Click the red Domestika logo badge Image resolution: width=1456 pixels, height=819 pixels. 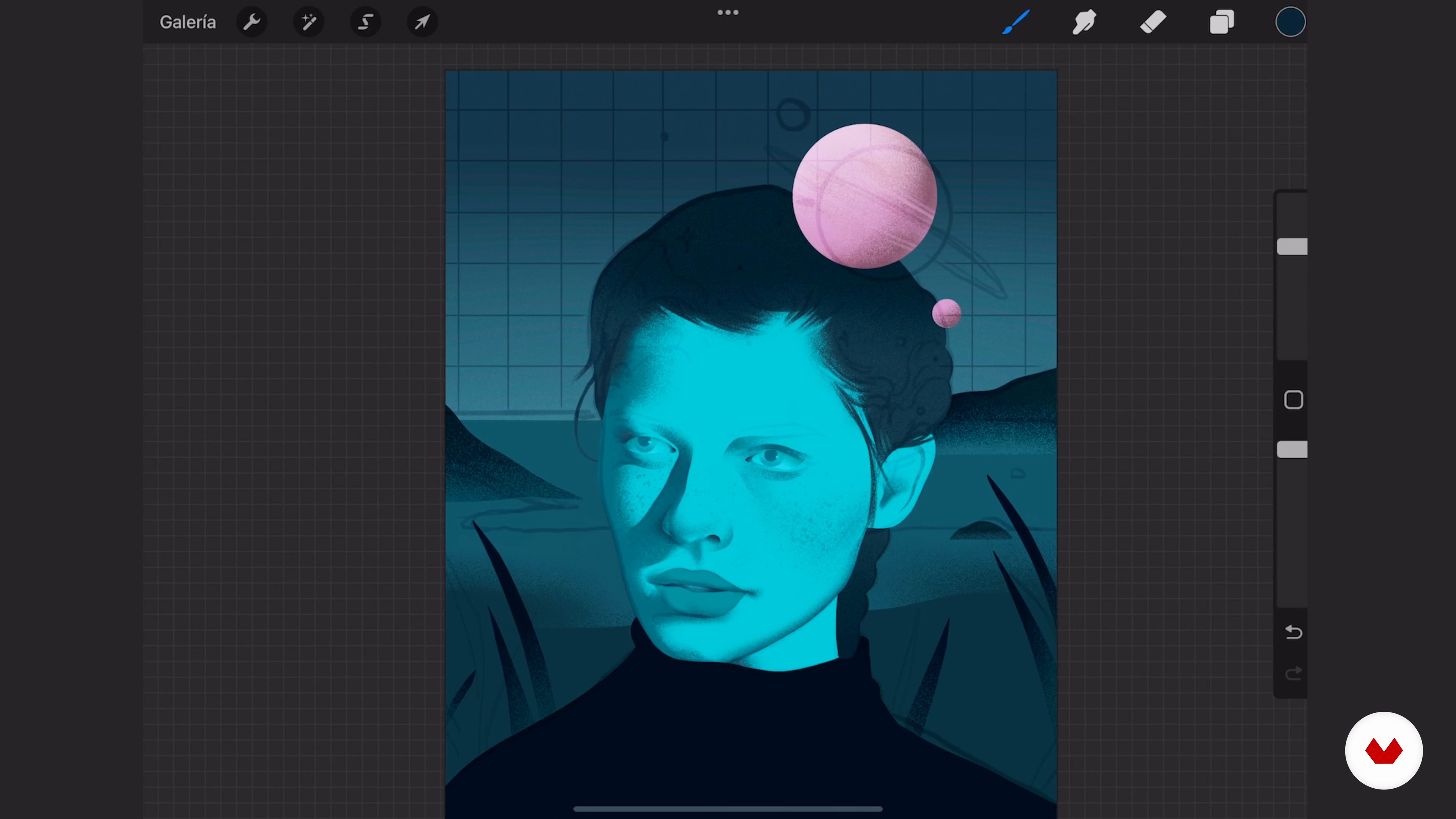(x=1384, y=751)
